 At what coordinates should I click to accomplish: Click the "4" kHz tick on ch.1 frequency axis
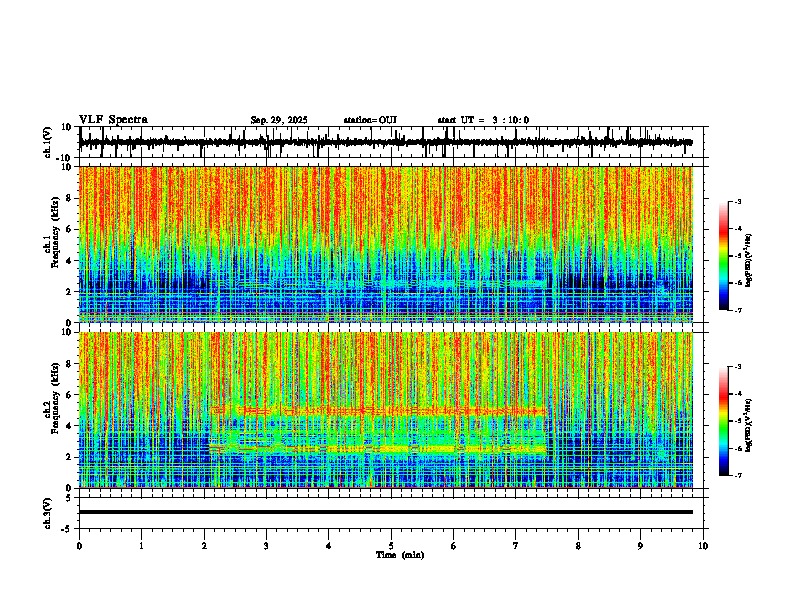pos(70,260)
